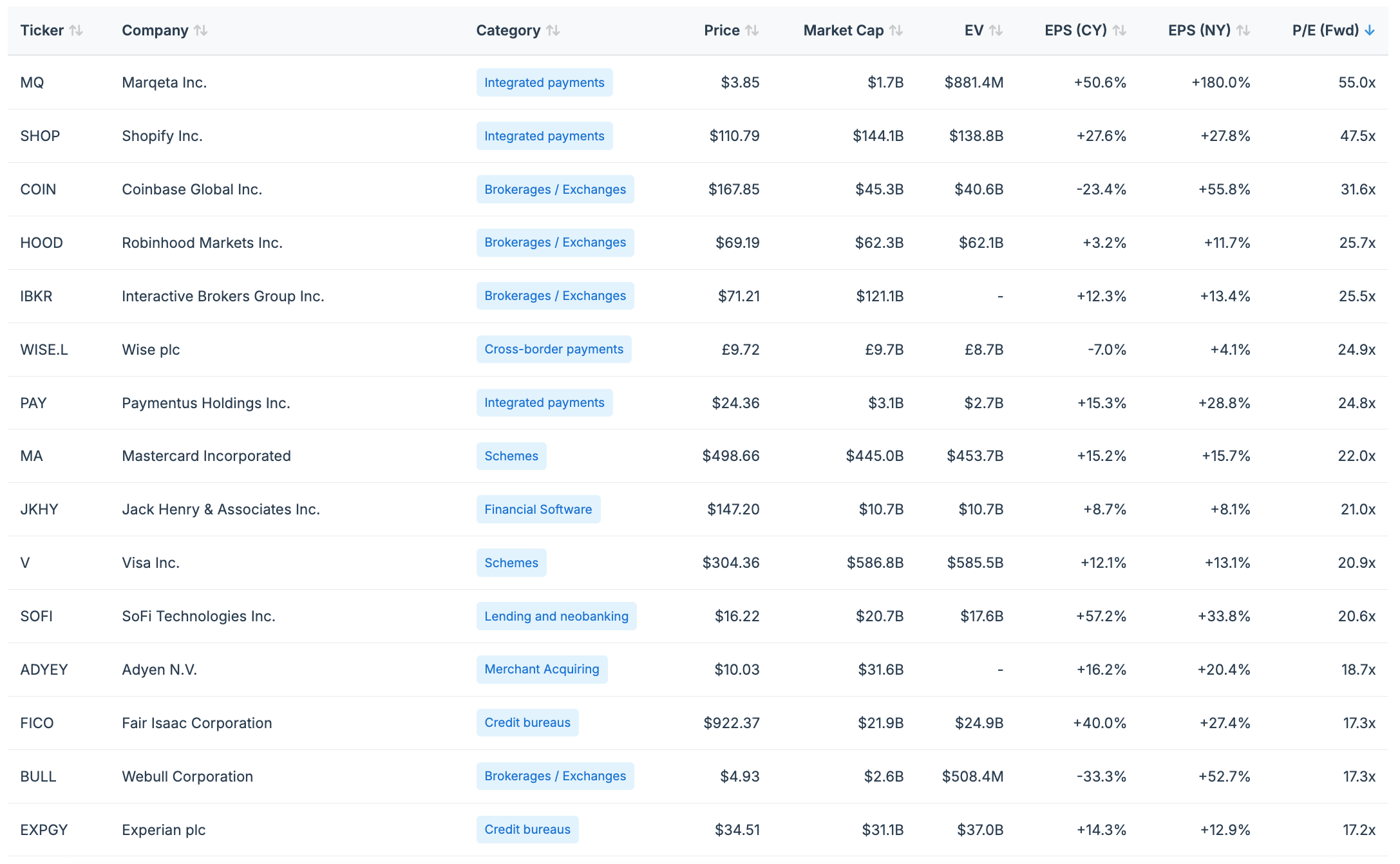Sort by Market Cap using arrows icon
Image resolution: width=1400 pixels, height=864 pixels.
(896, 30)
